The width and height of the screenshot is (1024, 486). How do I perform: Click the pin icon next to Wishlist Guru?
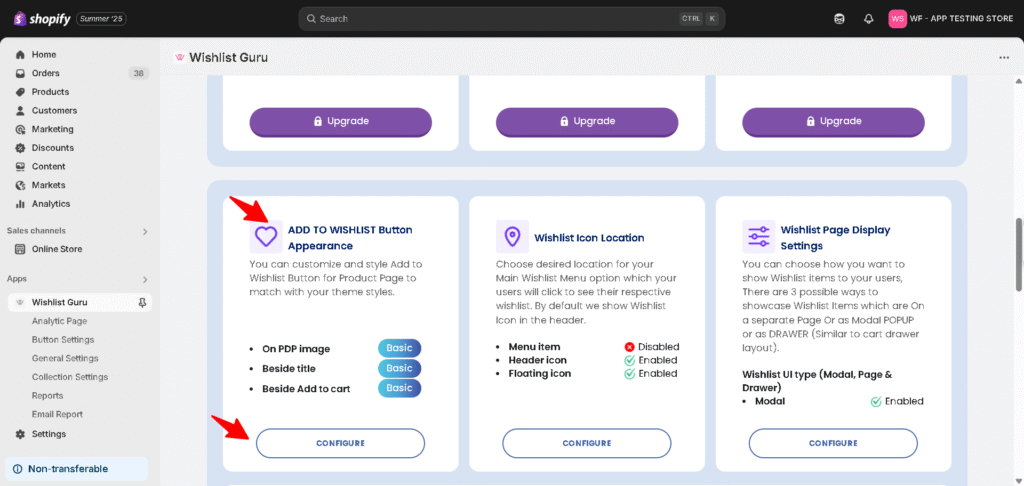tap(142, 302)
